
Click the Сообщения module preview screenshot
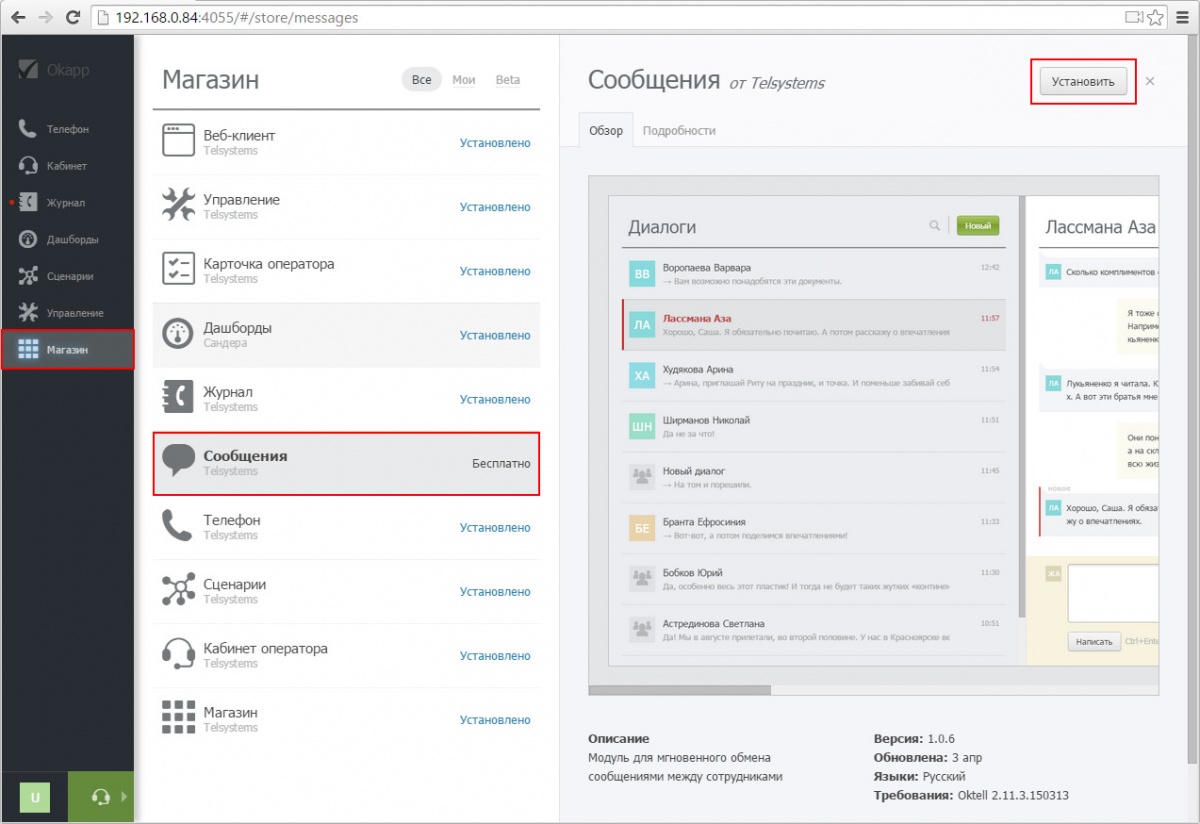click(x=873, y=430)
